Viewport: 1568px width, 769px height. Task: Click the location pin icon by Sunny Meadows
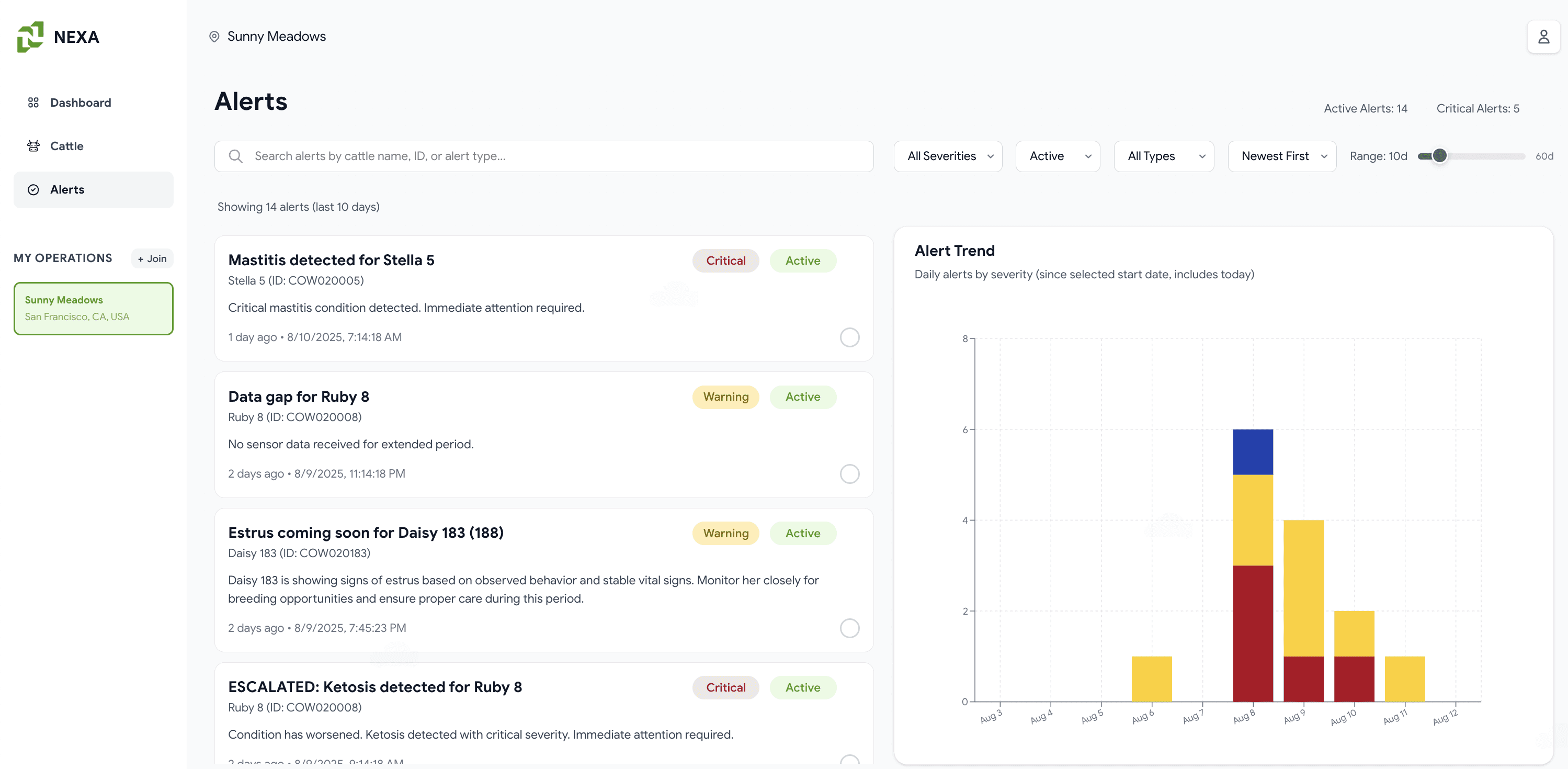pos(214,37)
